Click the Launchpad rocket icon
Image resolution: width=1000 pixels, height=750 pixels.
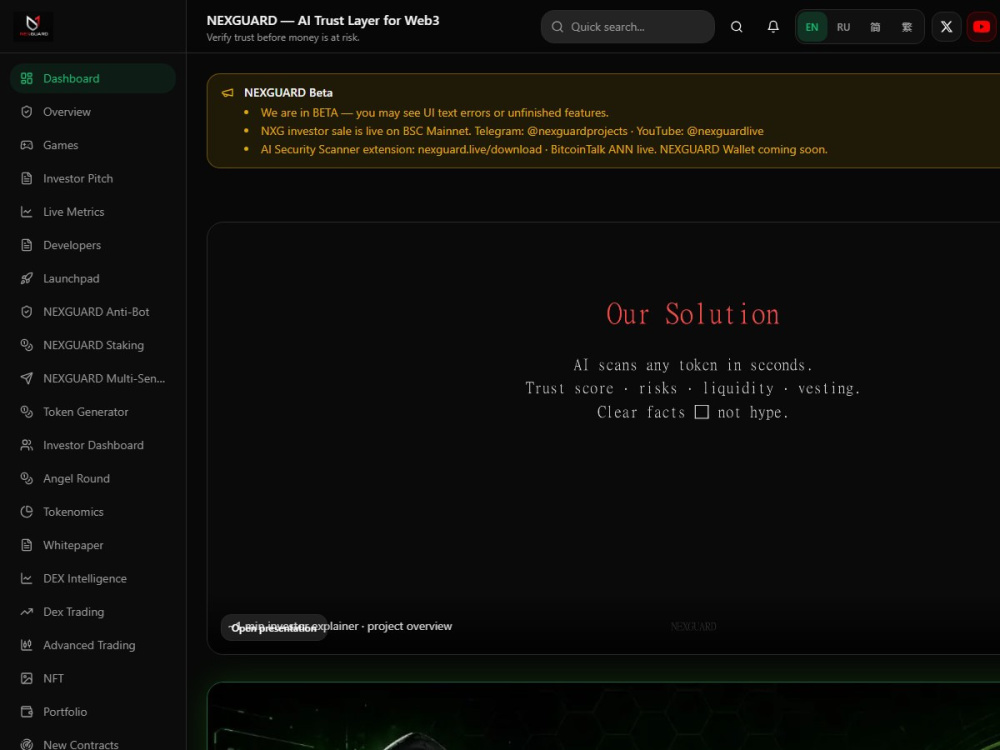click(x=26, y=278)
